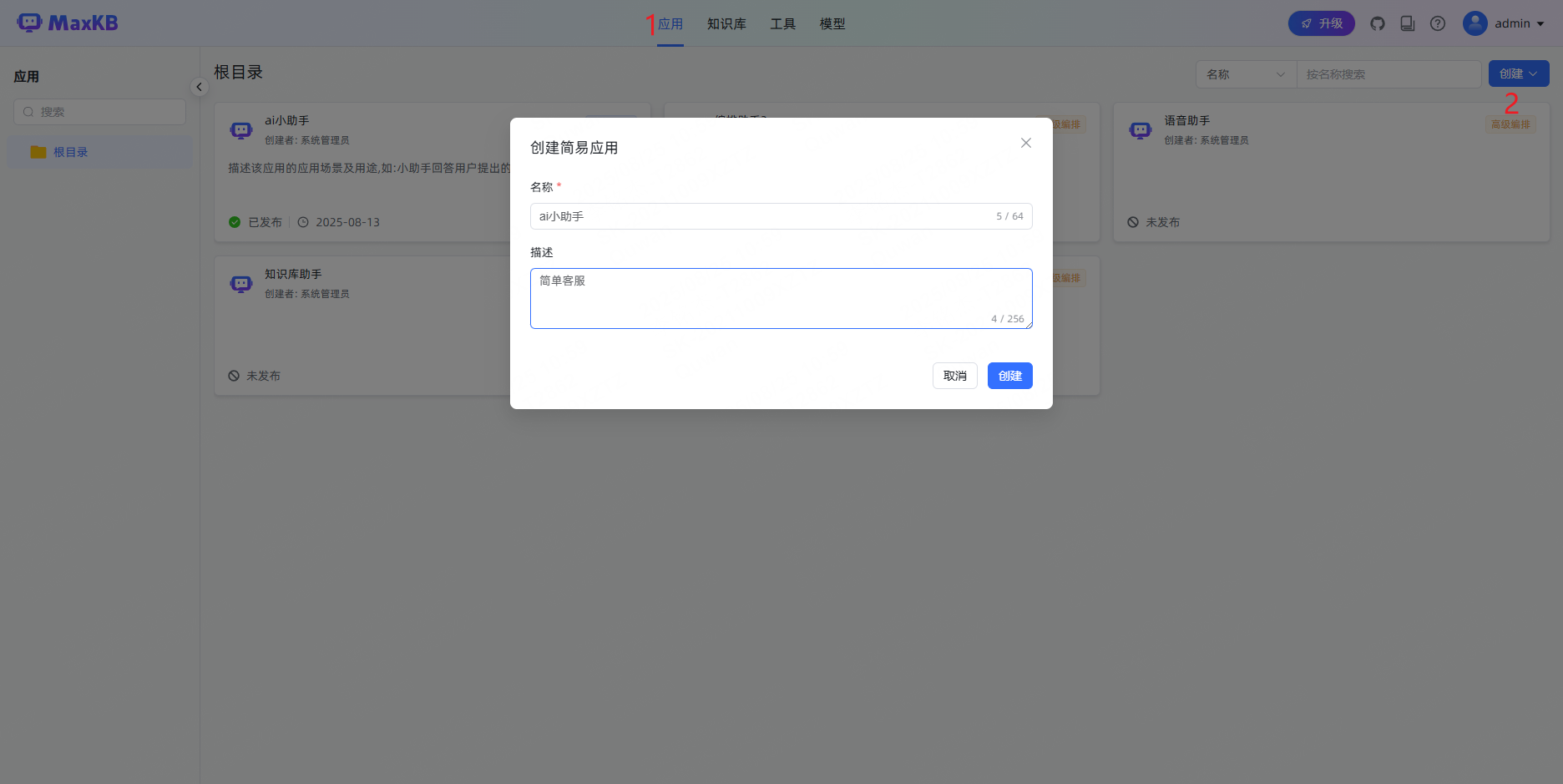Collapse the left sidebar with the arrow
Screen dimensions: 1563x784
point(199,87)
